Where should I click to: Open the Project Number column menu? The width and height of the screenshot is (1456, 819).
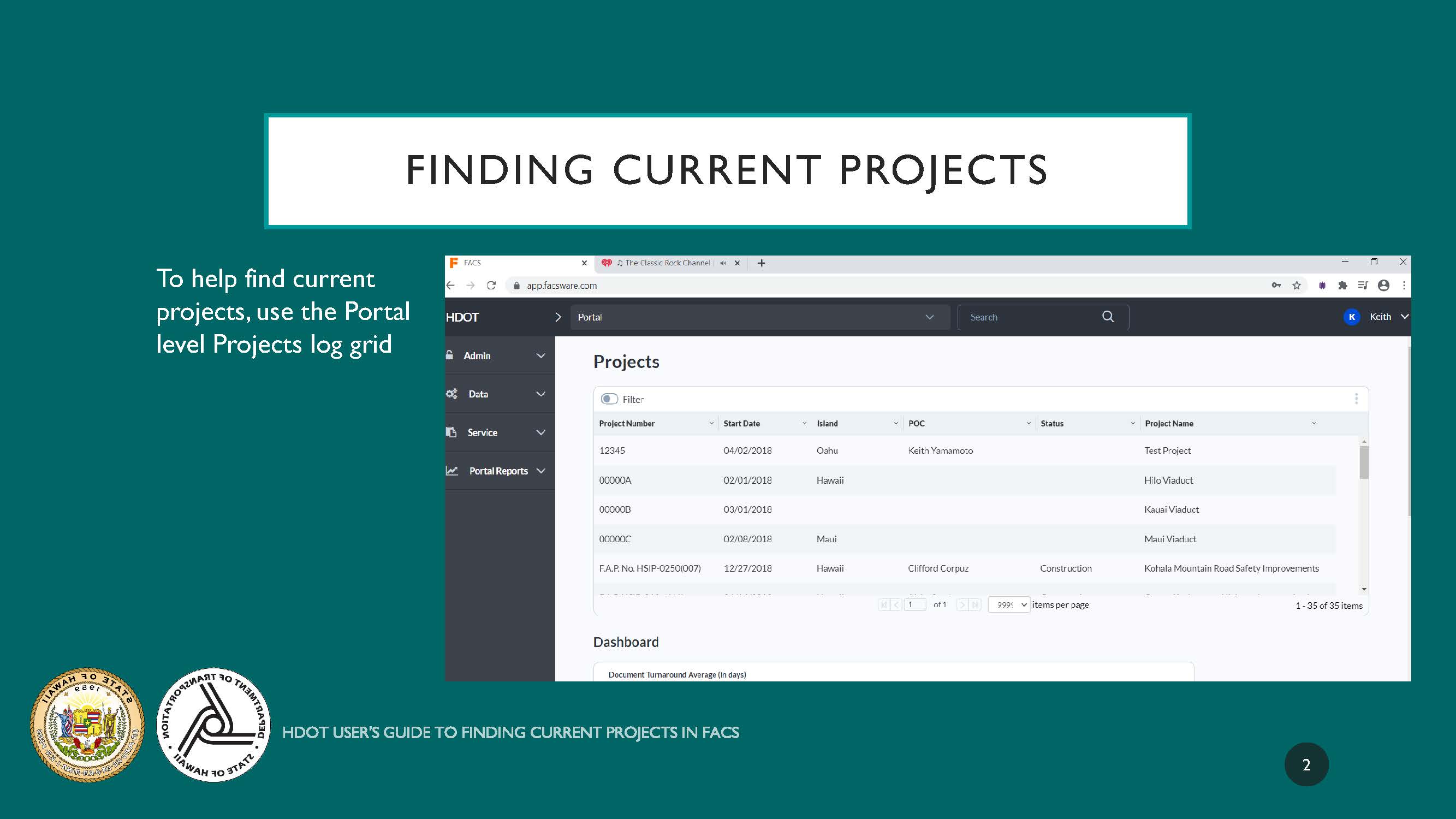point(711,423)
